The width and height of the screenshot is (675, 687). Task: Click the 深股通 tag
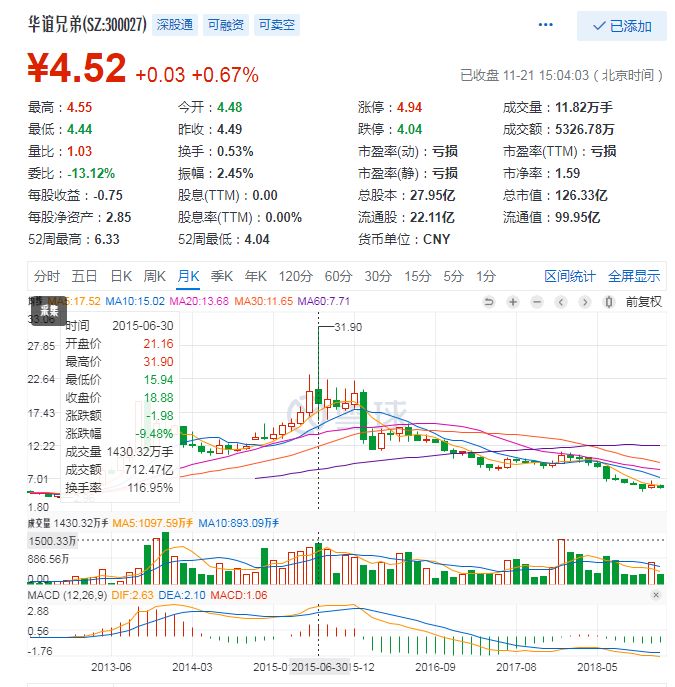175,25
